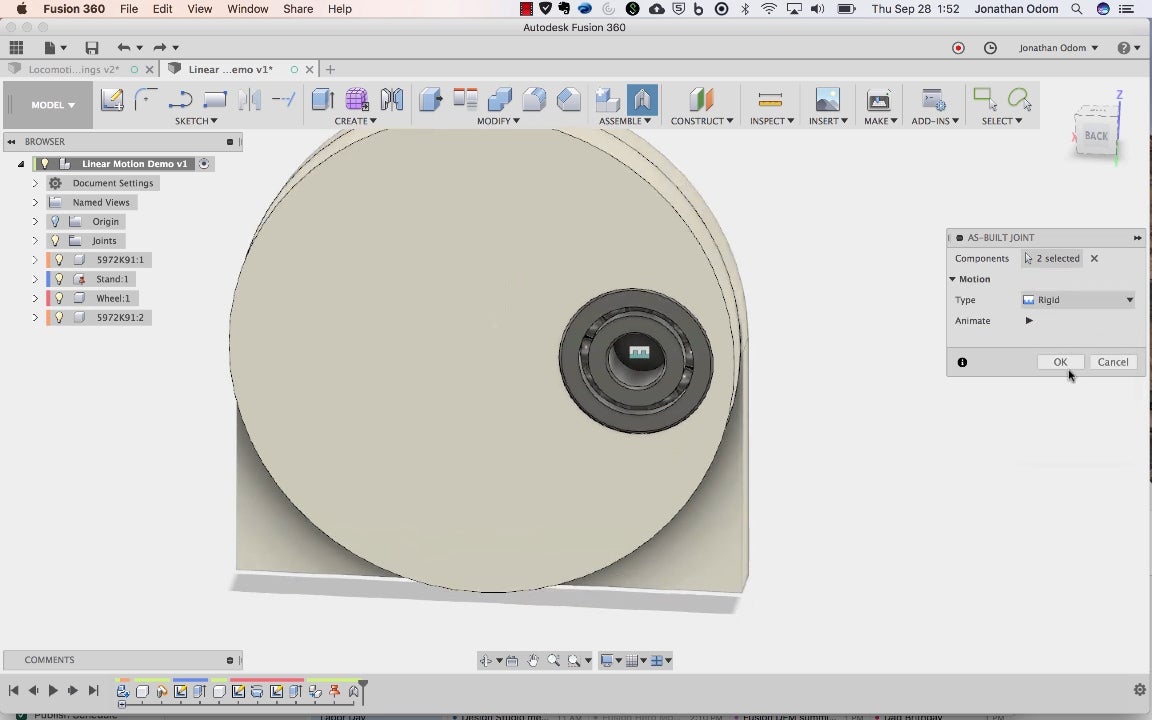1152x720 pixels.
Task: Expand the Named Views node
Action: (x=35, y=202)
